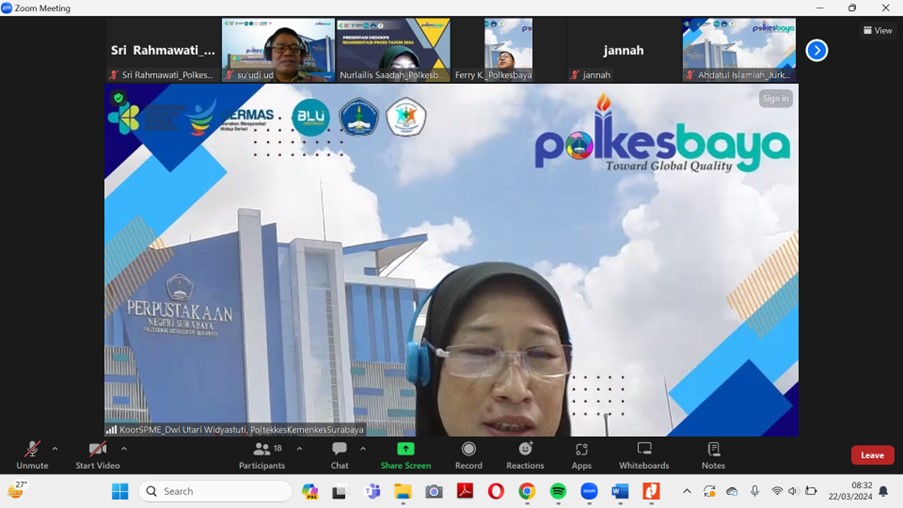Image resolution: width=903 pixels, height=508 pixels.
Task: Open the Participants panel
Action: [262, 455]
